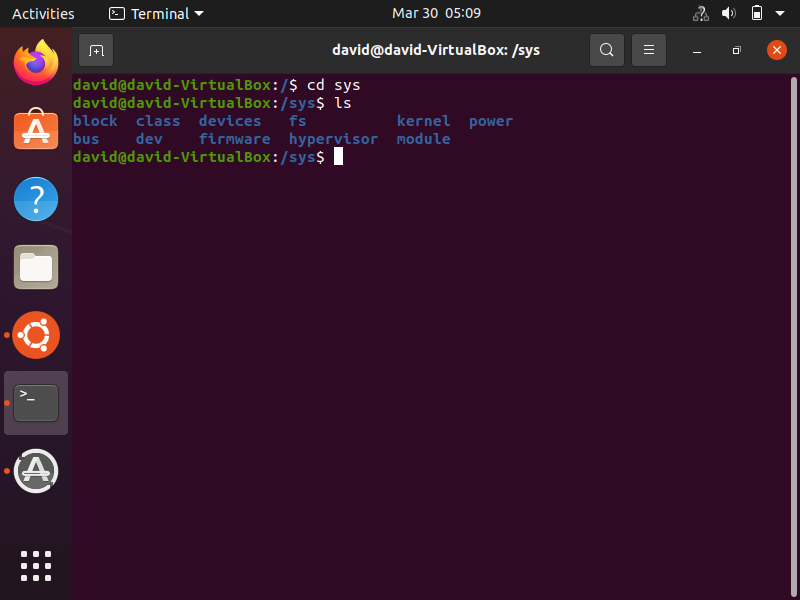Open the Files manager in dock
The height and width of the screenshot is (600, 800).
36,267
